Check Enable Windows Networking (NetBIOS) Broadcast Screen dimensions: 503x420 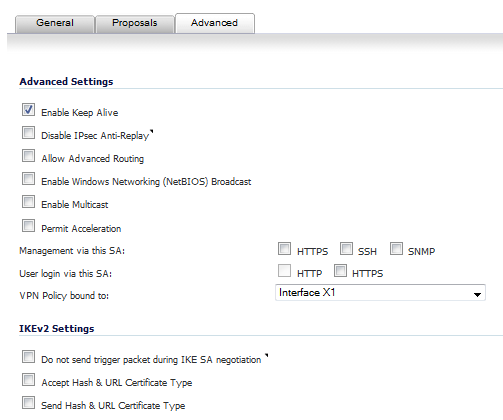[28, 179]
